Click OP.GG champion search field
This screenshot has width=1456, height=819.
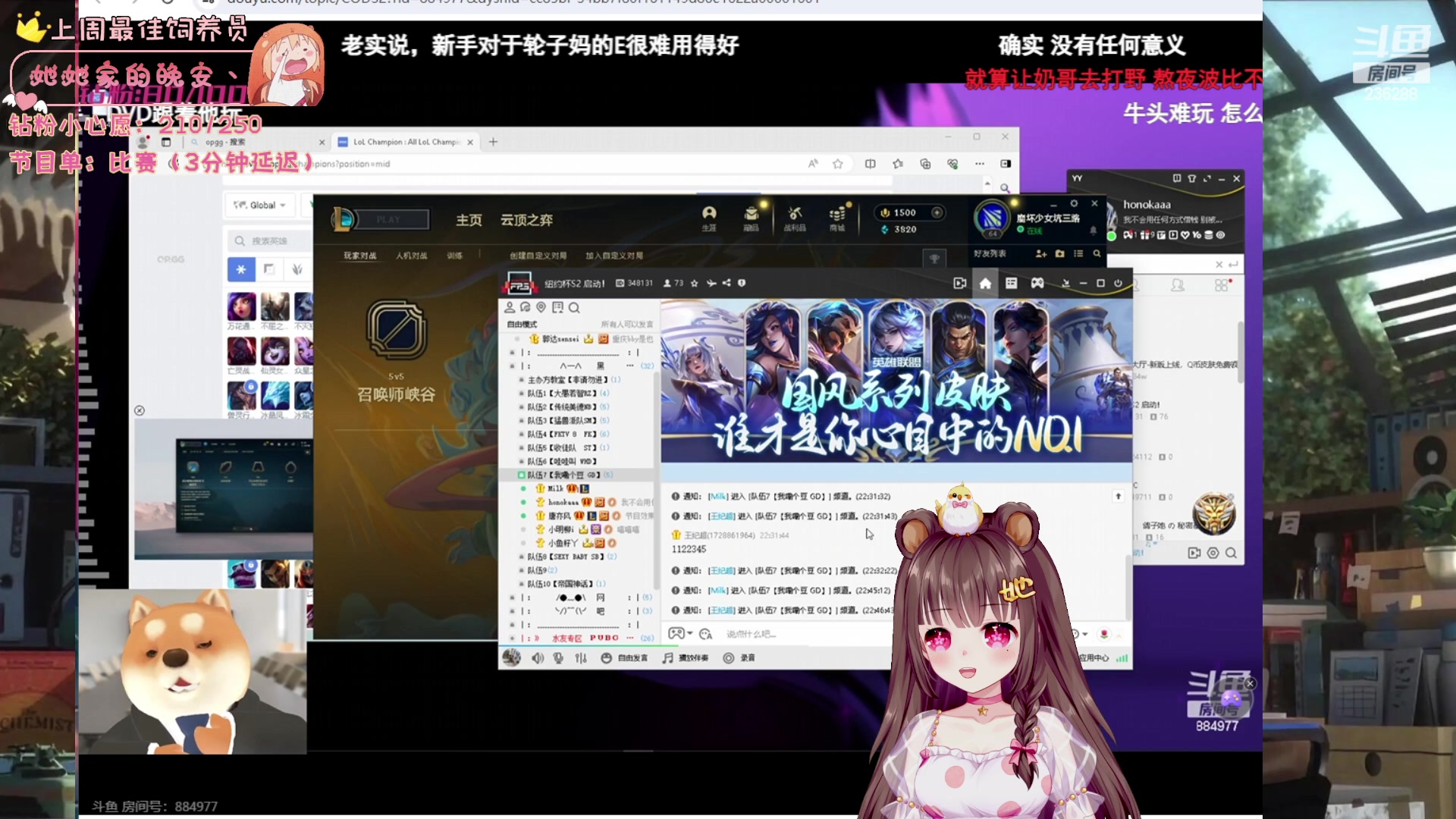[269, 240]
